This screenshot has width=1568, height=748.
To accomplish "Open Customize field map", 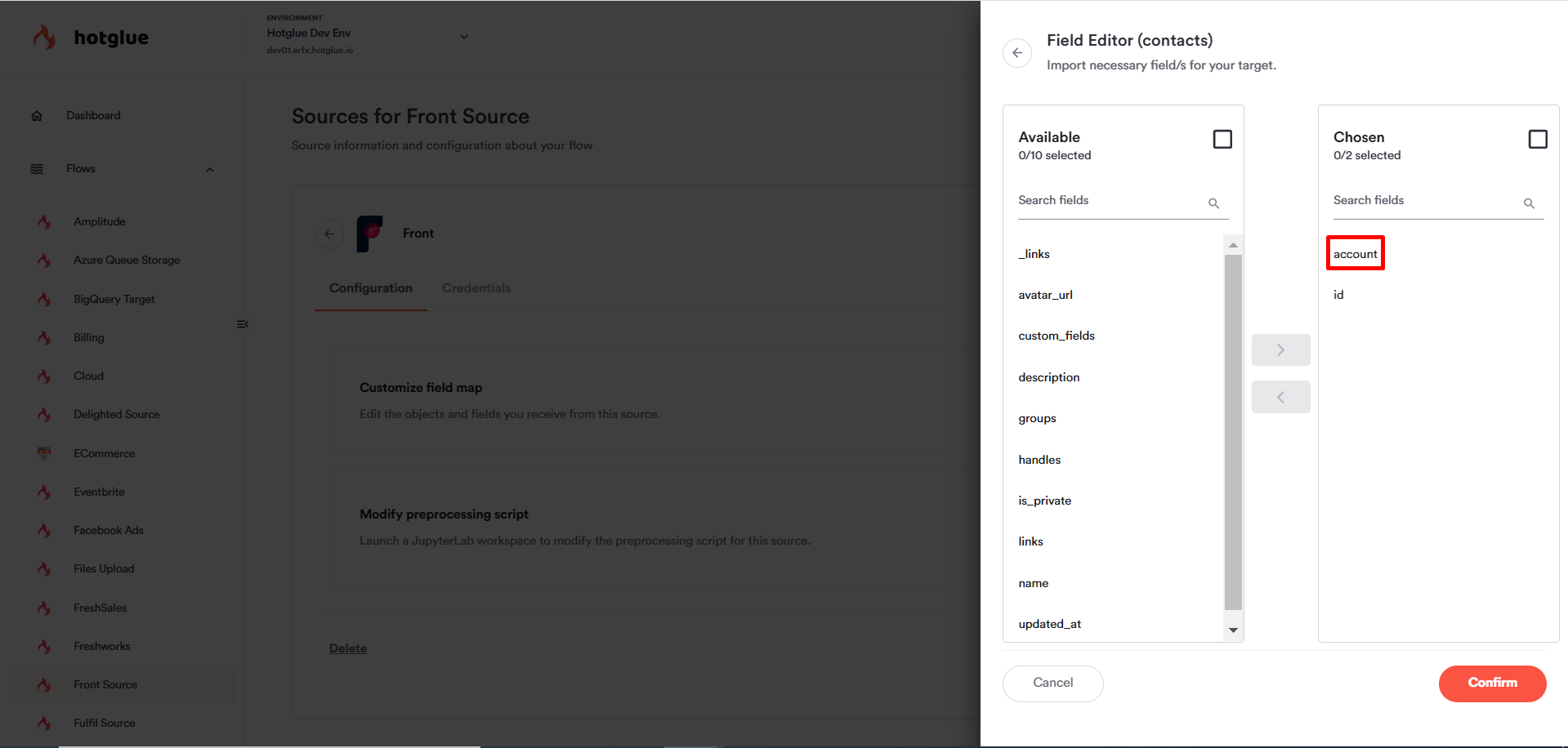I will [x=421, y=388].
